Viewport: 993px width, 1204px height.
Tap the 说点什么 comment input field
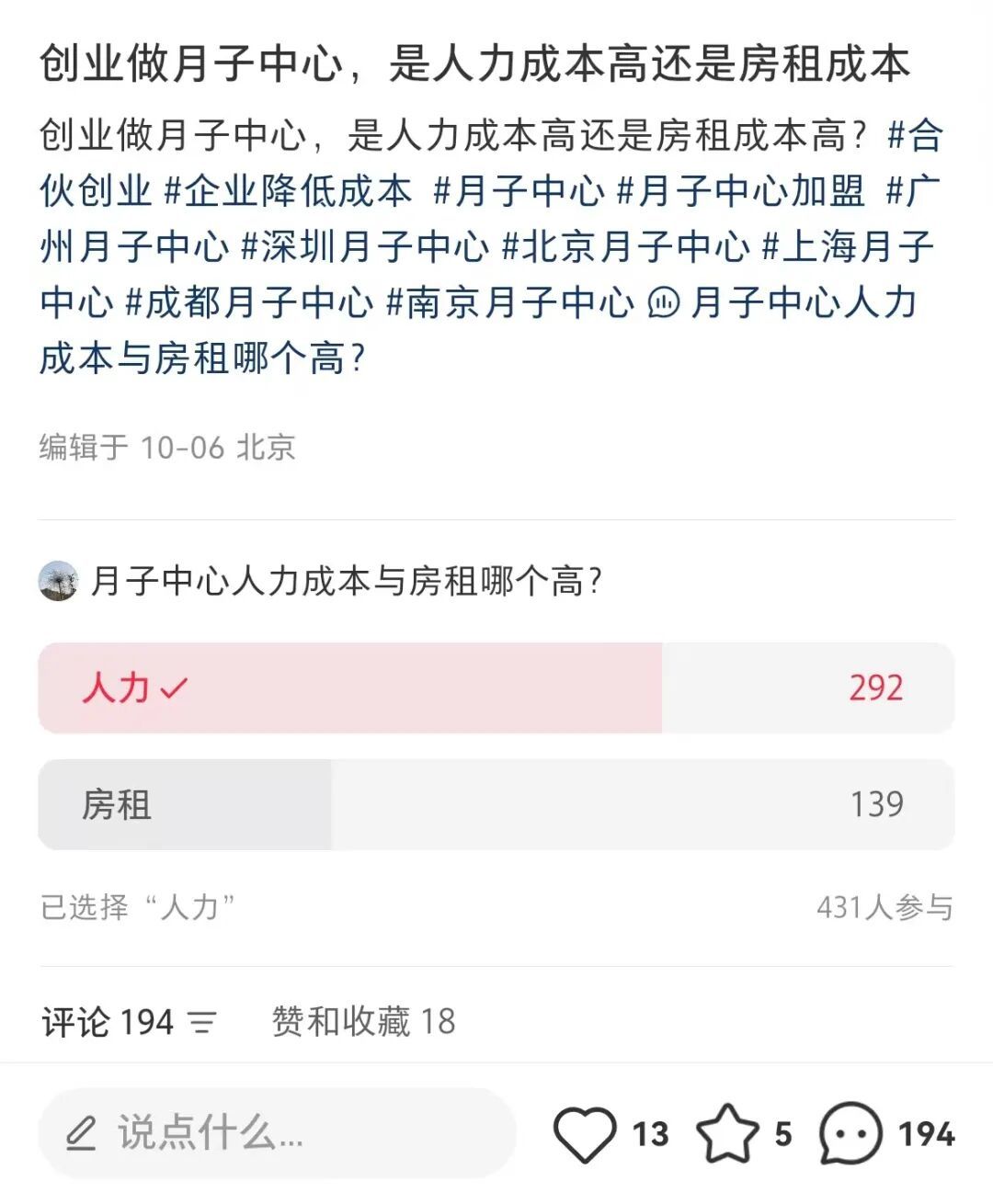pyautogui.click(x=276, y=1134)
